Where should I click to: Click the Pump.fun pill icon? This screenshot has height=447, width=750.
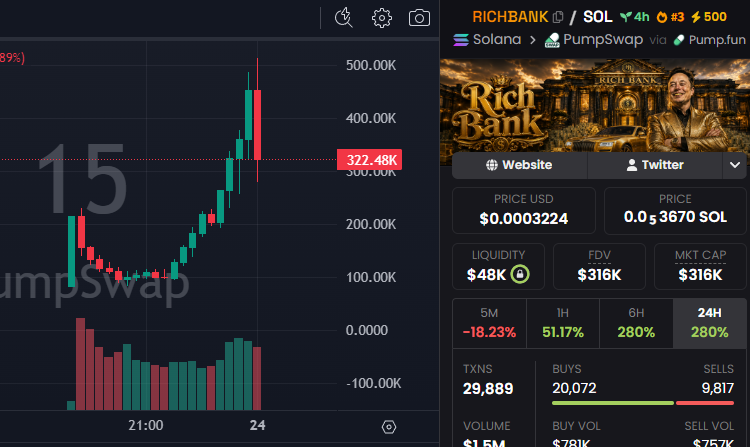(x=679, y=40)
